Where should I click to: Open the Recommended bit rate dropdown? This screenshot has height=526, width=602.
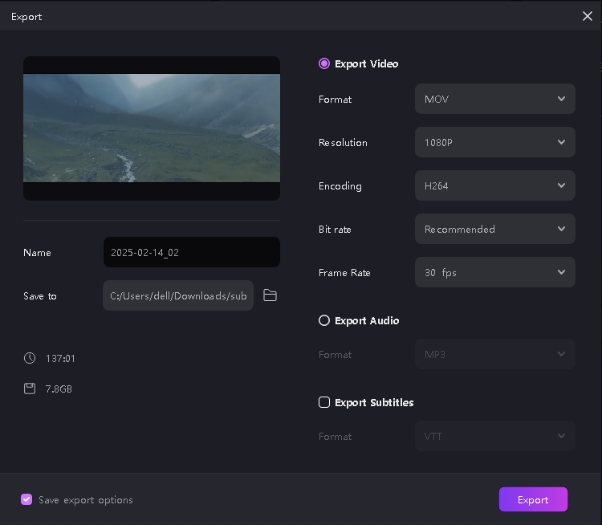click(x=495, y=229)
